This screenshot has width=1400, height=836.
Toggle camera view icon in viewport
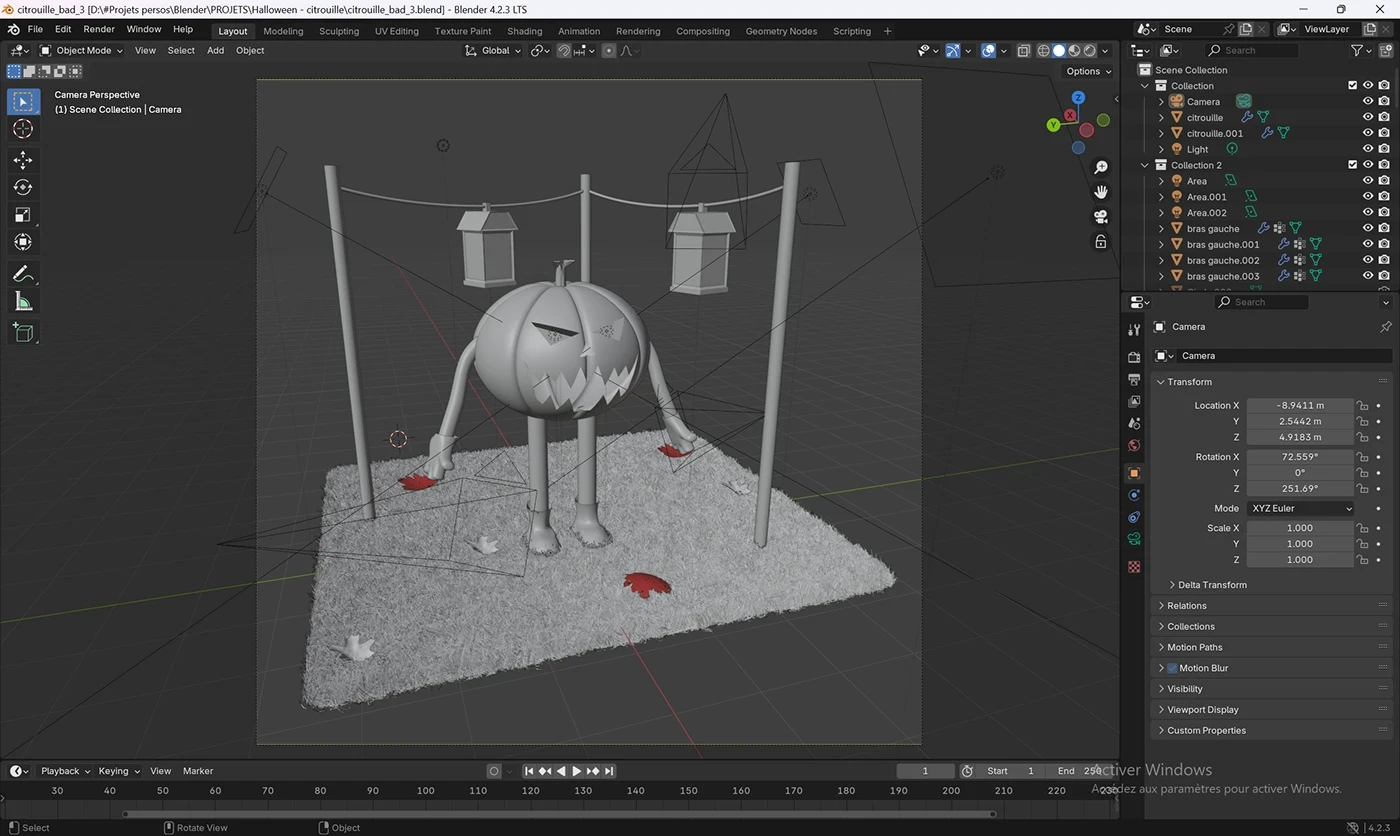(1101, 217)
